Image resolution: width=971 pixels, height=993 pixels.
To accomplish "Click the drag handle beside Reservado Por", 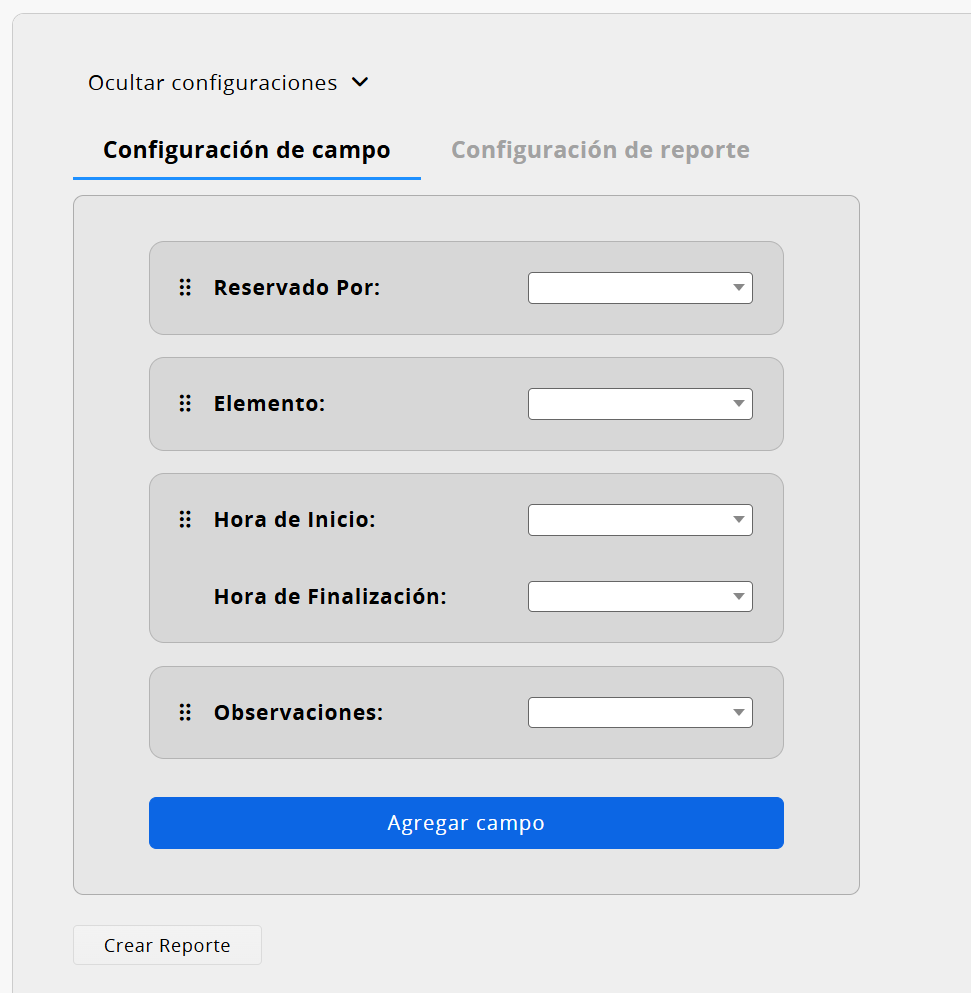I will pyautogui.click(x=185, y=288).
